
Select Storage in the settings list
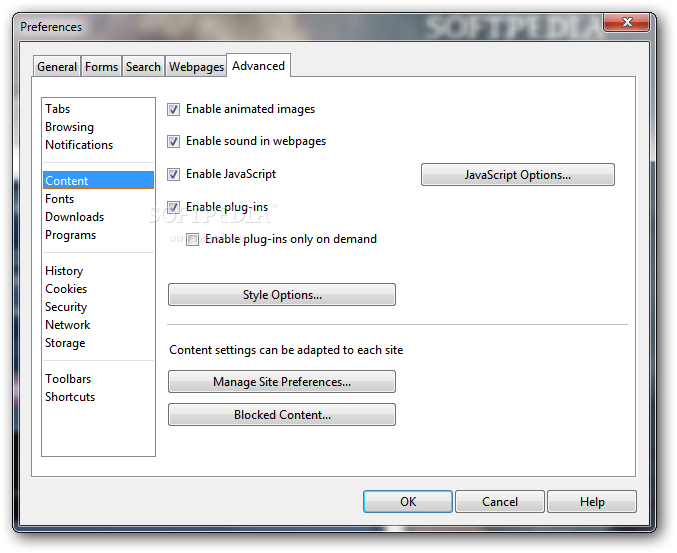pos(98,343)
